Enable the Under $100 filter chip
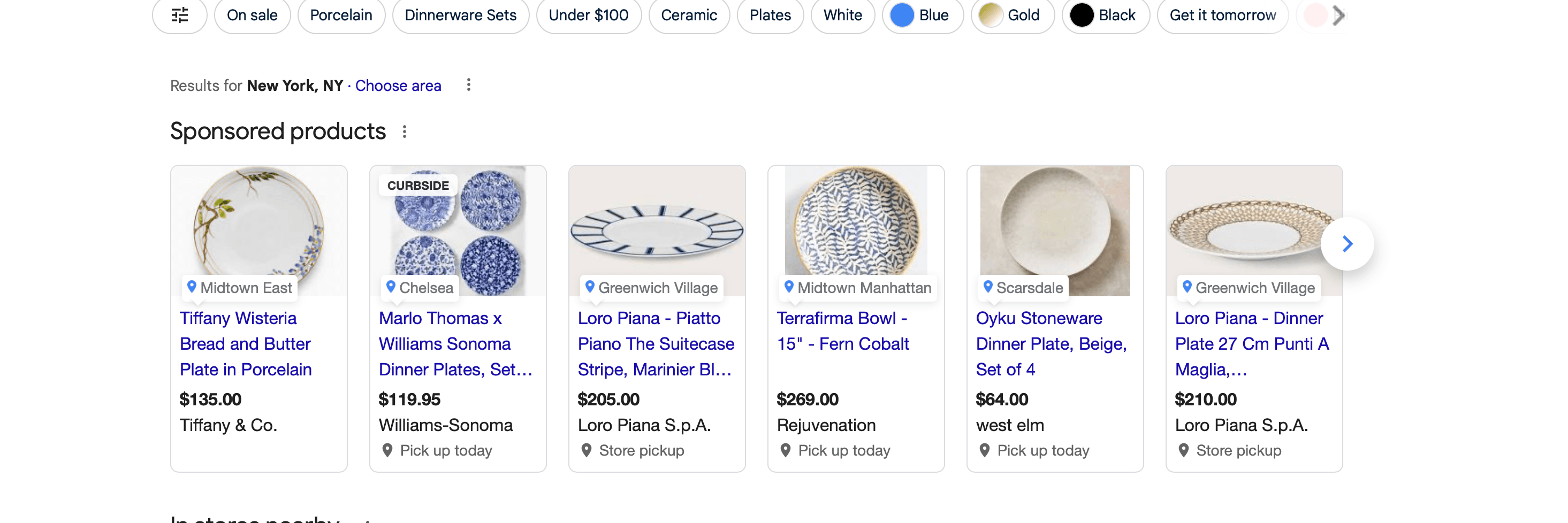 point(588,15)
